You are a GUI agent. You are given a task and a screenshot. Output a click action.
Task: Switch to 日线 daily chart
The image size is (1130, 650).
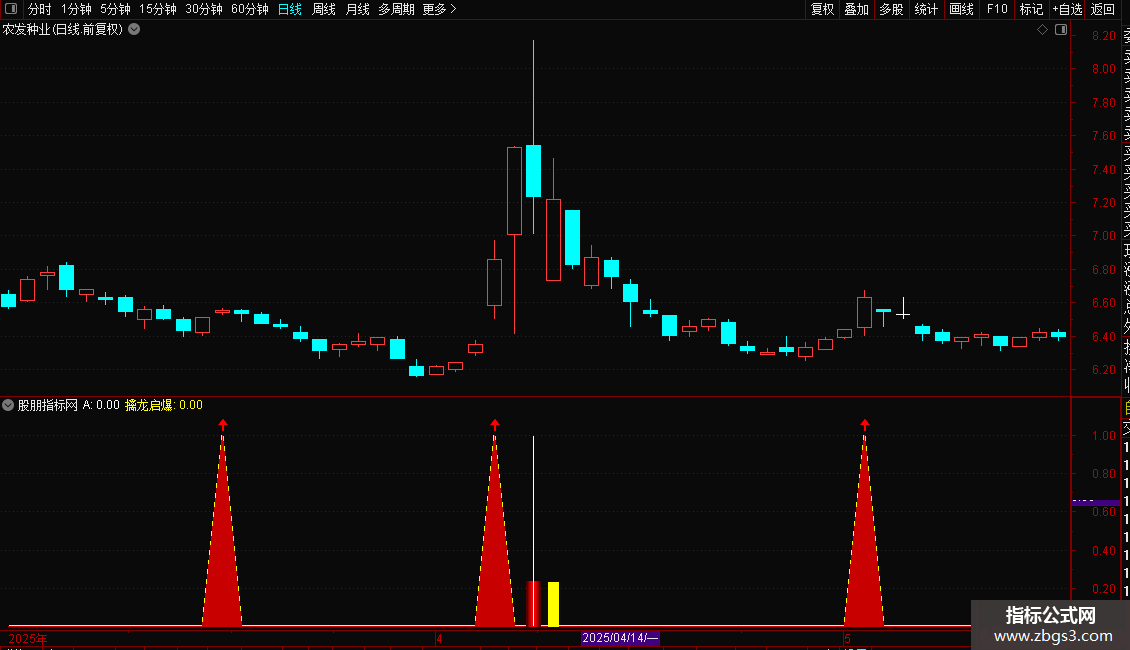(290, 9)
